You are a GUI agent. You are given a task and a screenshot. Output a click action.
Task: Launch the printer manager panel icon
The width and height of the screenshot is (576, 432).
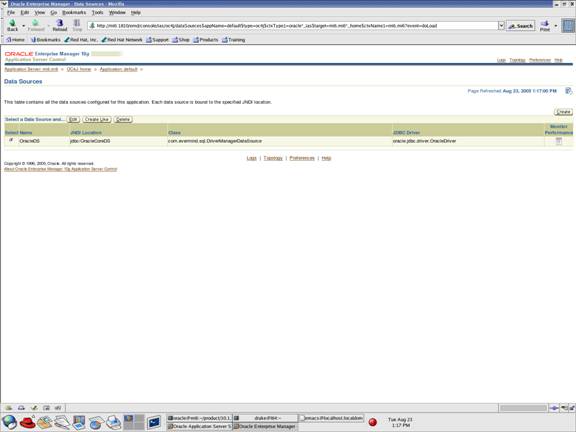pyautogui.click(x=114, y=422)
